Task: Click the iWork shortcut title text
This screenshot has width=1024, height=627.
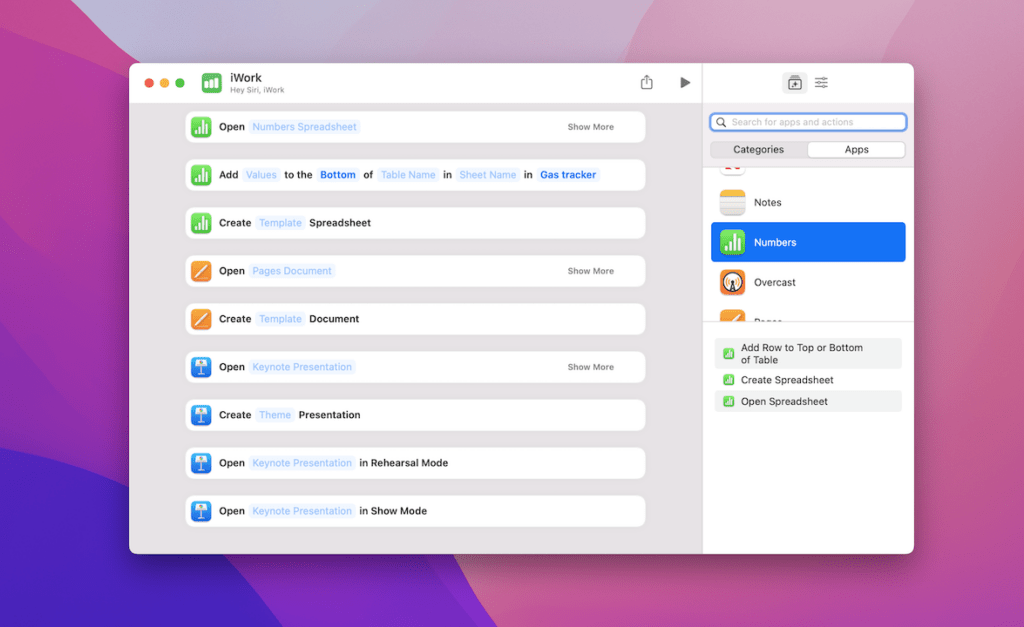Action: pyautogui.click(x=246, y=78)
